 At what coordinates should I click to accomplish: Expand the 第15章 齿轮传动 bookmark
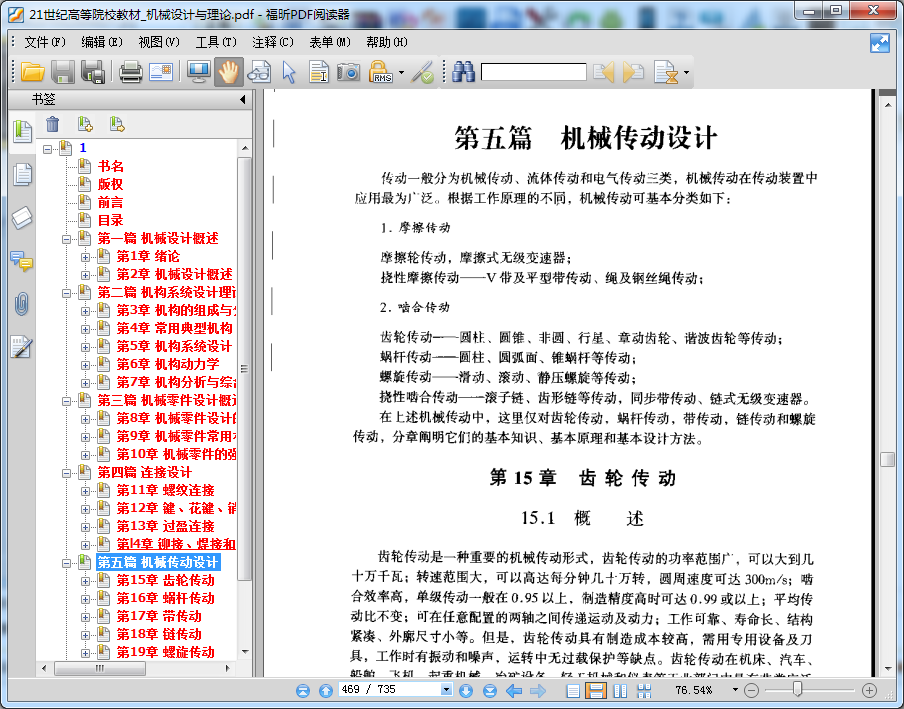[x=85, y=581]
